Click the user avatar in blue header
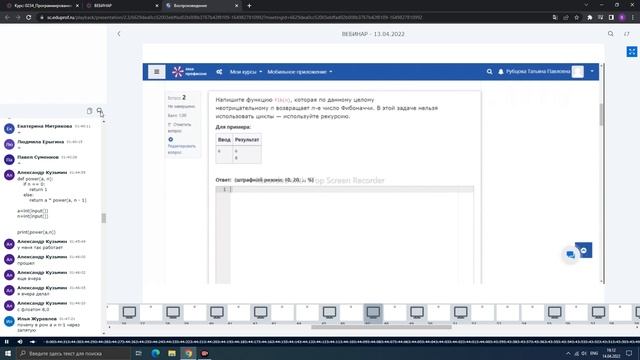 [x=578, y=72]
